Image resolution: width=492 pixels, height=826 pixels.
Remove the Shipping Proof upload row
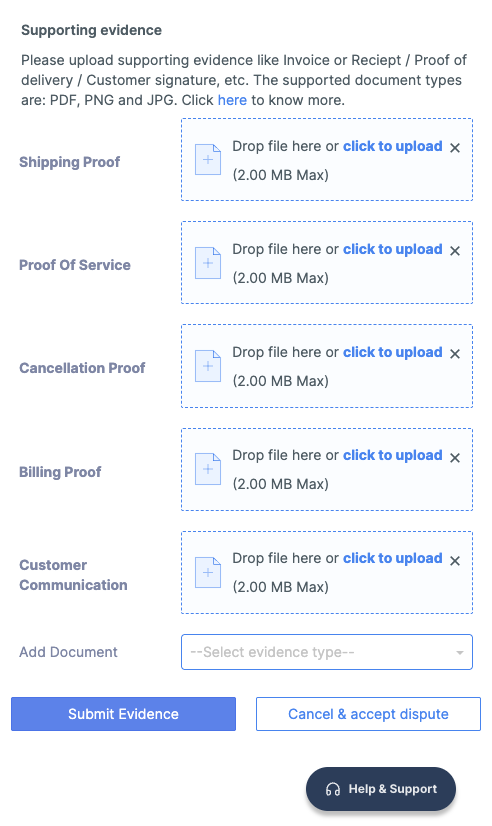tap(455, 148)
